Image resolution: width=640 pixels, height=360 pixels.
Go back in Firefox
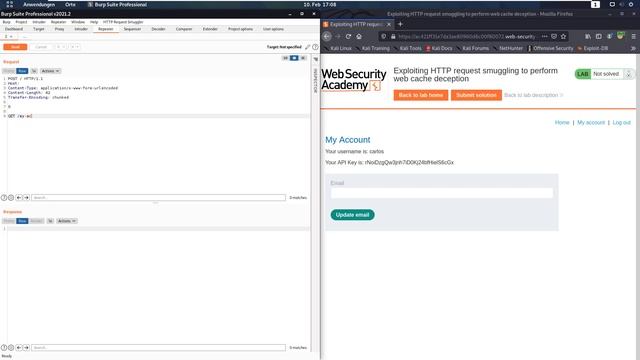pyautogui.click(x=327, y=36)
